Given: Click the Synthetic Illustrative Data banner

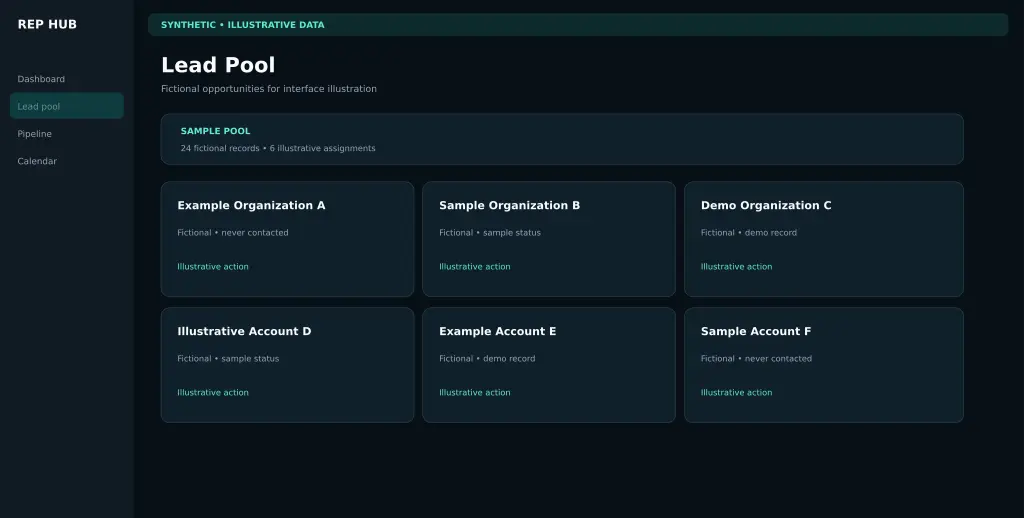Looking at the screenshot, I should click(578, 25).
